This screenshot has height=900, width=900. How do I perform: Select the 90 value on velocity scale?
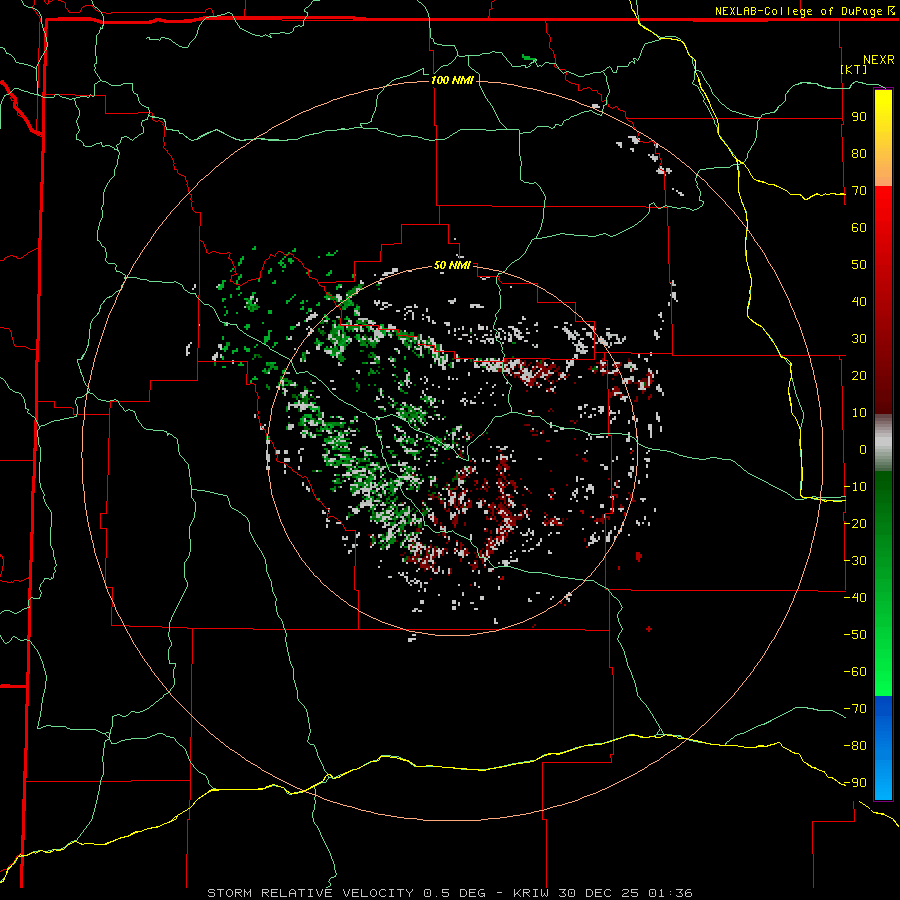pyautogui.click(x=859, y=117)
